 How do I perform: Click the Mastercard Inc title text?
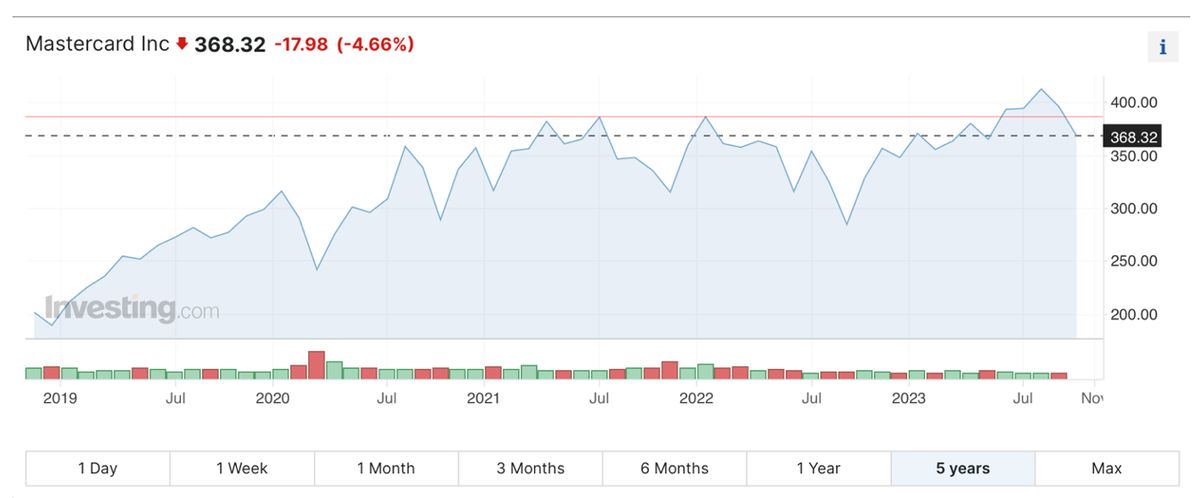[x=97, y=44]
